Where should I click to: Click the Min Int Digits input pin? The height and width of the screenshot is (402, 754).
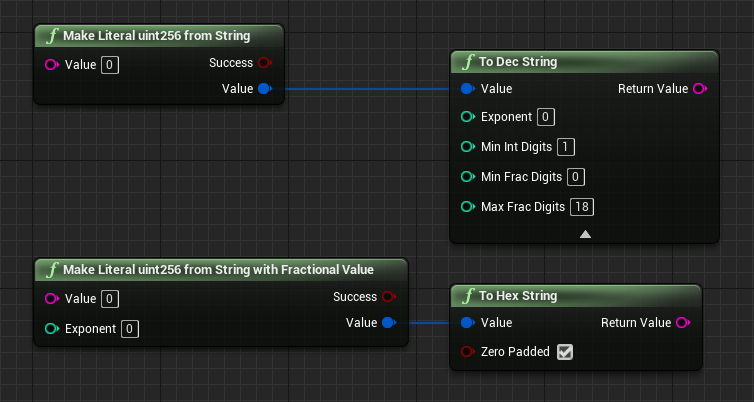(x=467, y=147)
